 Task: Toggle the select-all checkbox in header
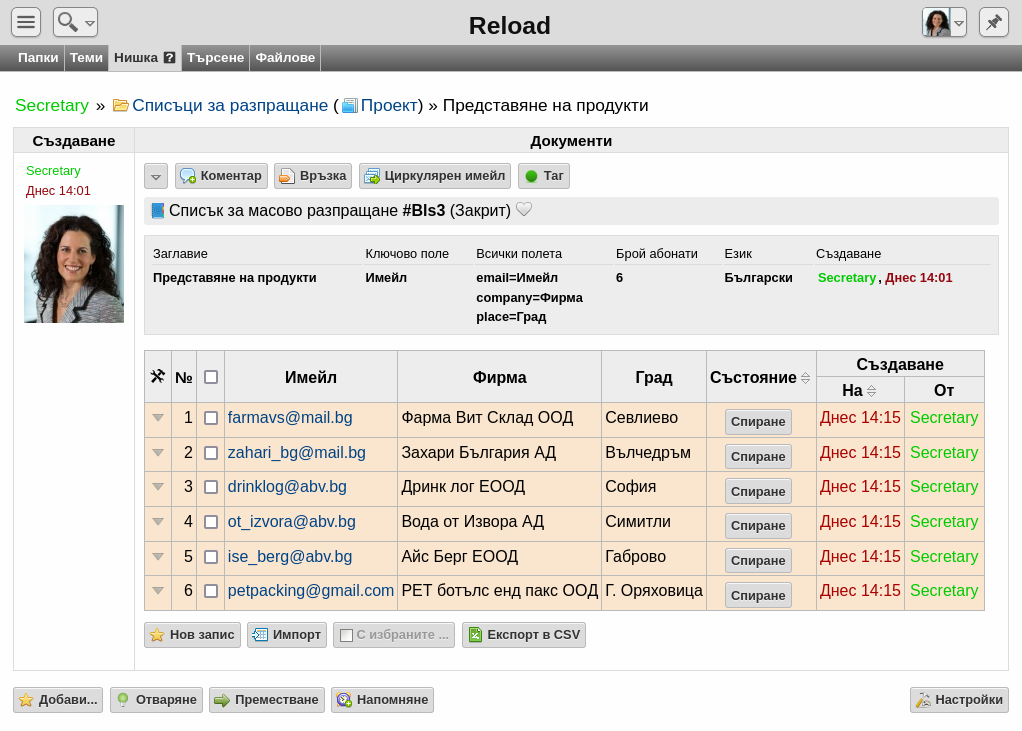(211, 377)
